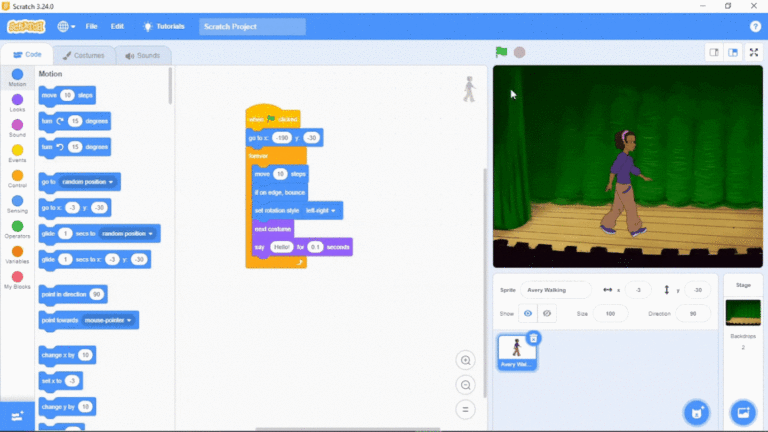Select the Stage backdrop thumbnail
This screenshot has height=432, width=768.
click(743, 312)
